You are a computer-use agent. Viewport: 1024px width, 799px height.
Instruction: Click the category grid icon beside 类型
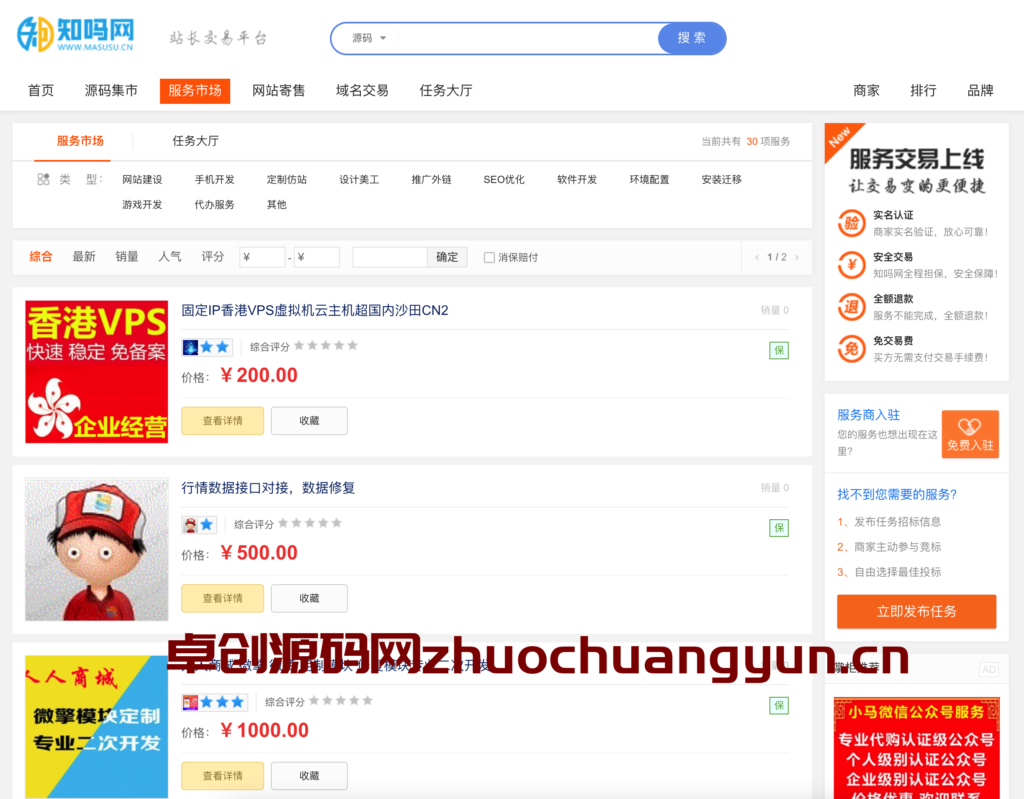click(x=43, y=179)
